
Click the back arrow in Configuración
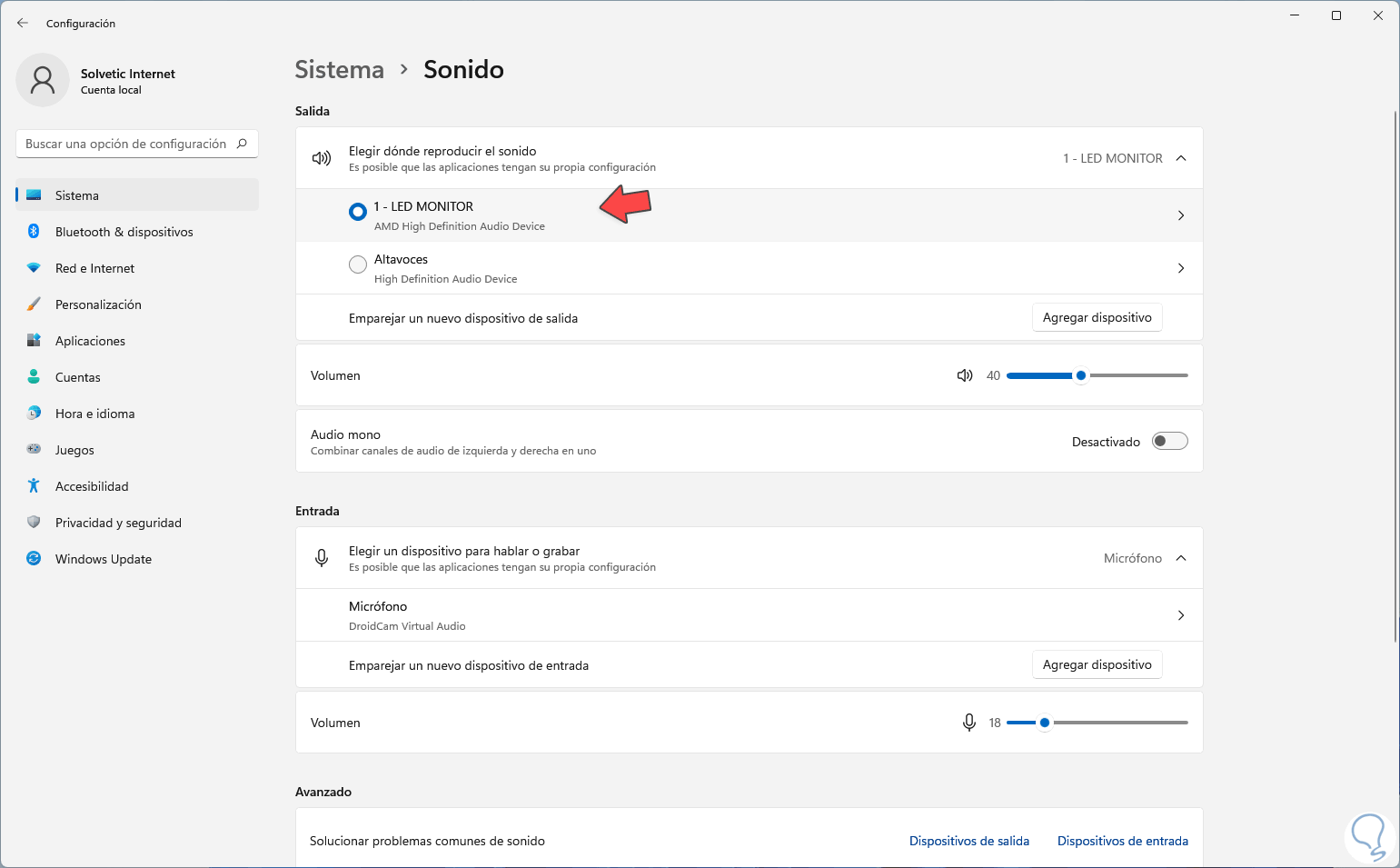coord(23,23)
